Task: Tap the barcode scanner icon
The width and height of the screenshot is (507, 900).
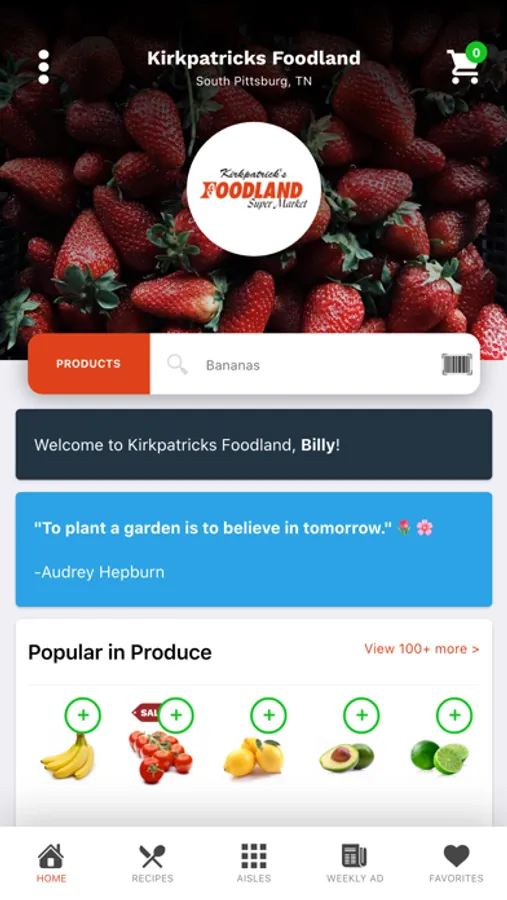Action: pyautogui.click(x=456, y=364)
